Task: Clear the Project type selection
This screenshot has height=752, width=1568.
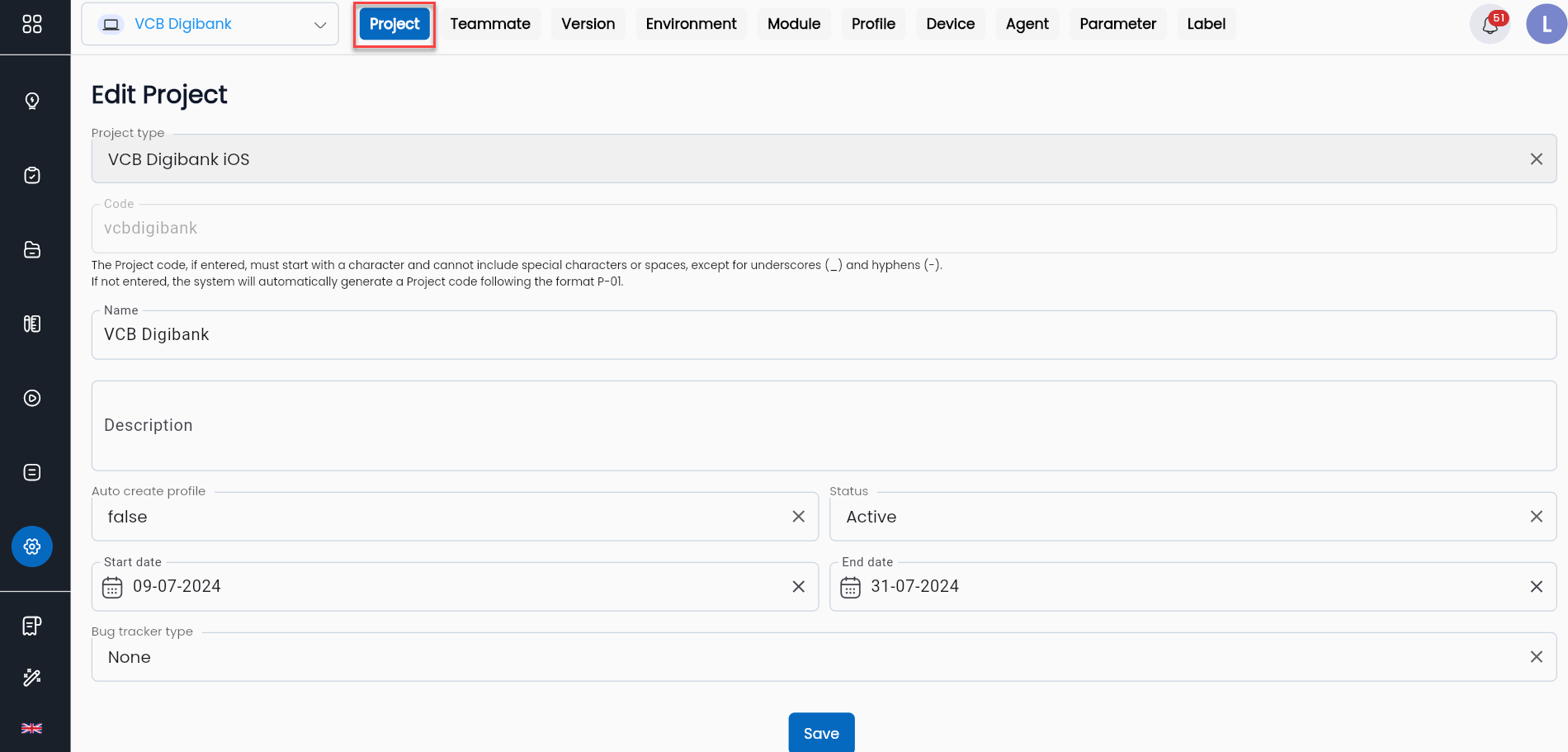Action: [1537, 158]
